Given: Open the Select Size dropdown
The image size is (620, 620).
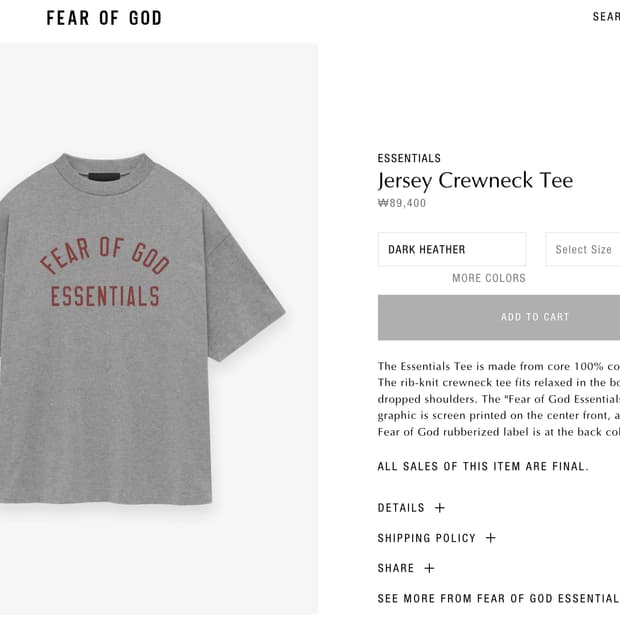Looking at the screenshot, I should (x=583, y=249).
